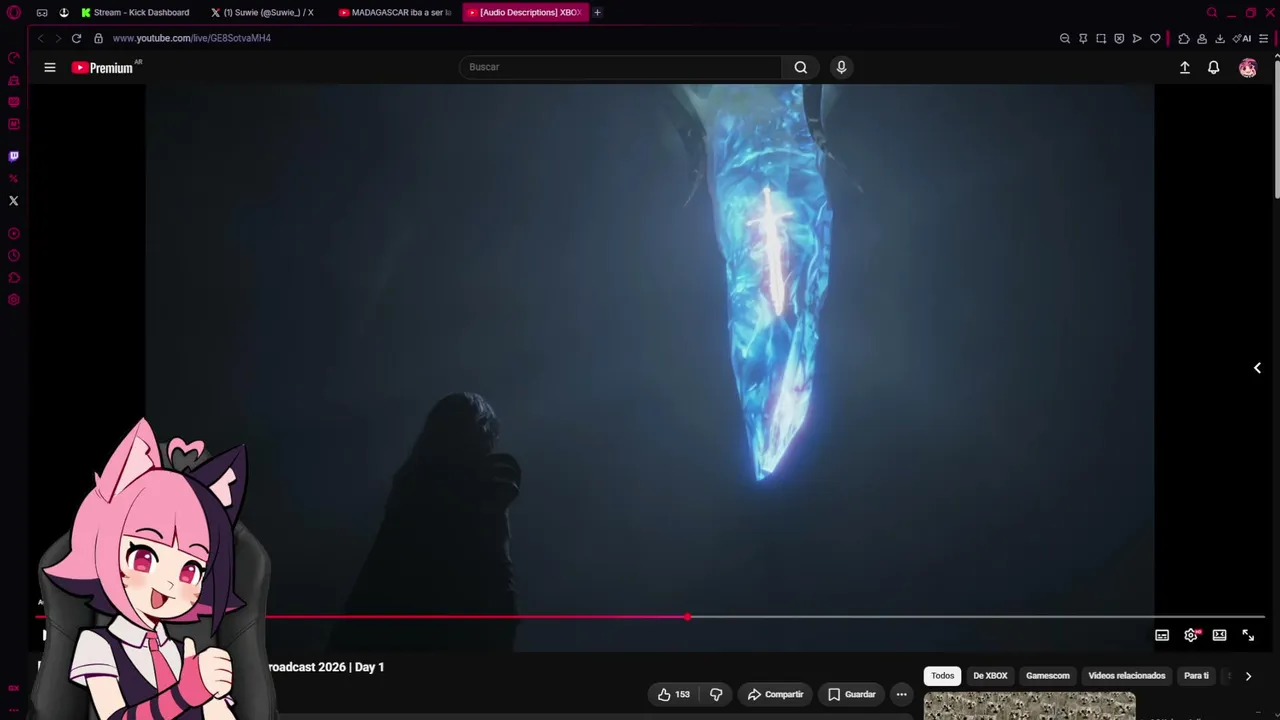This screenshot has width=1280, height=720.
Task: Switch to the Suwie X tab
Action: click(x=264, y=13)
